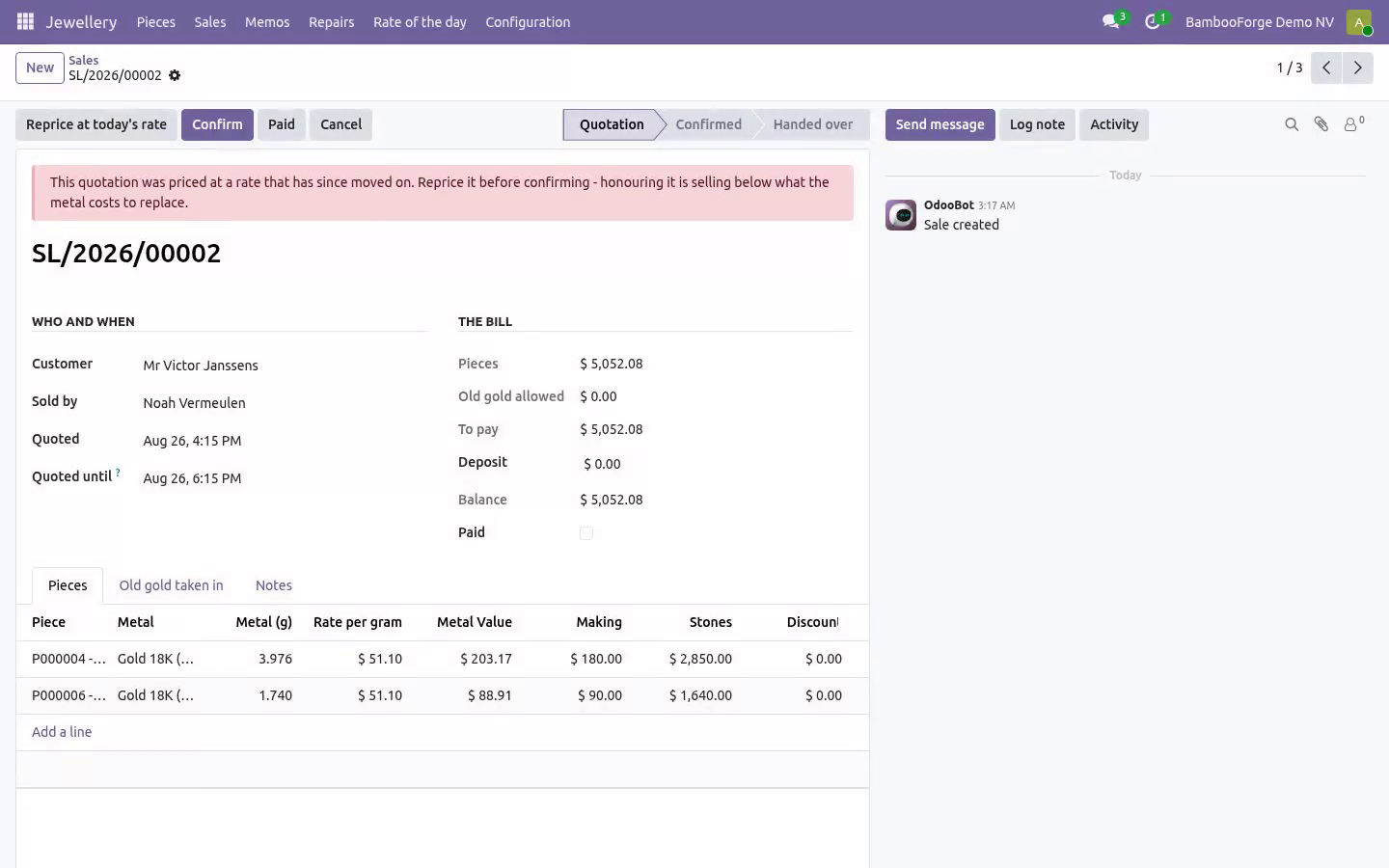Click Add a line link

(62, 732)
